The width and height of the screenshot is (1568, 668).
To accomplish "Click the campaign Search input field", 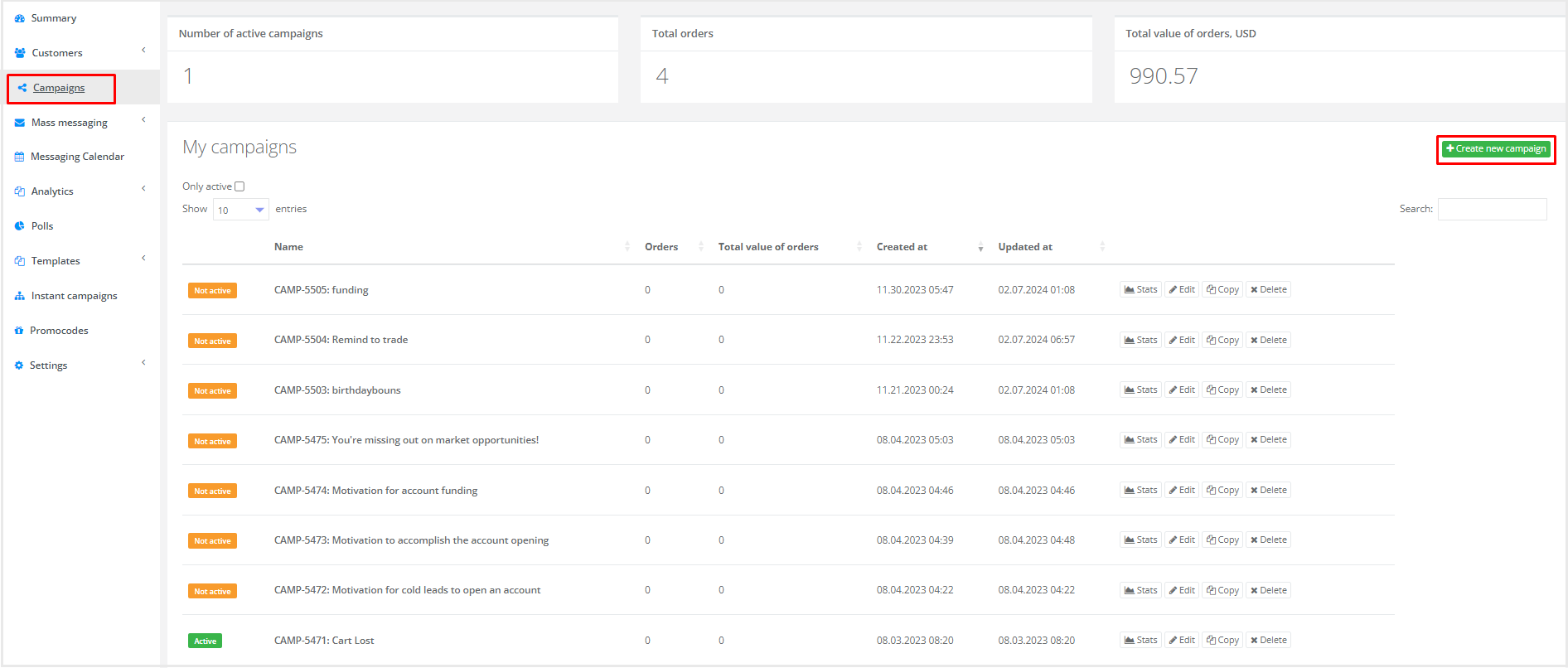I will click(x=1492, y=210).
